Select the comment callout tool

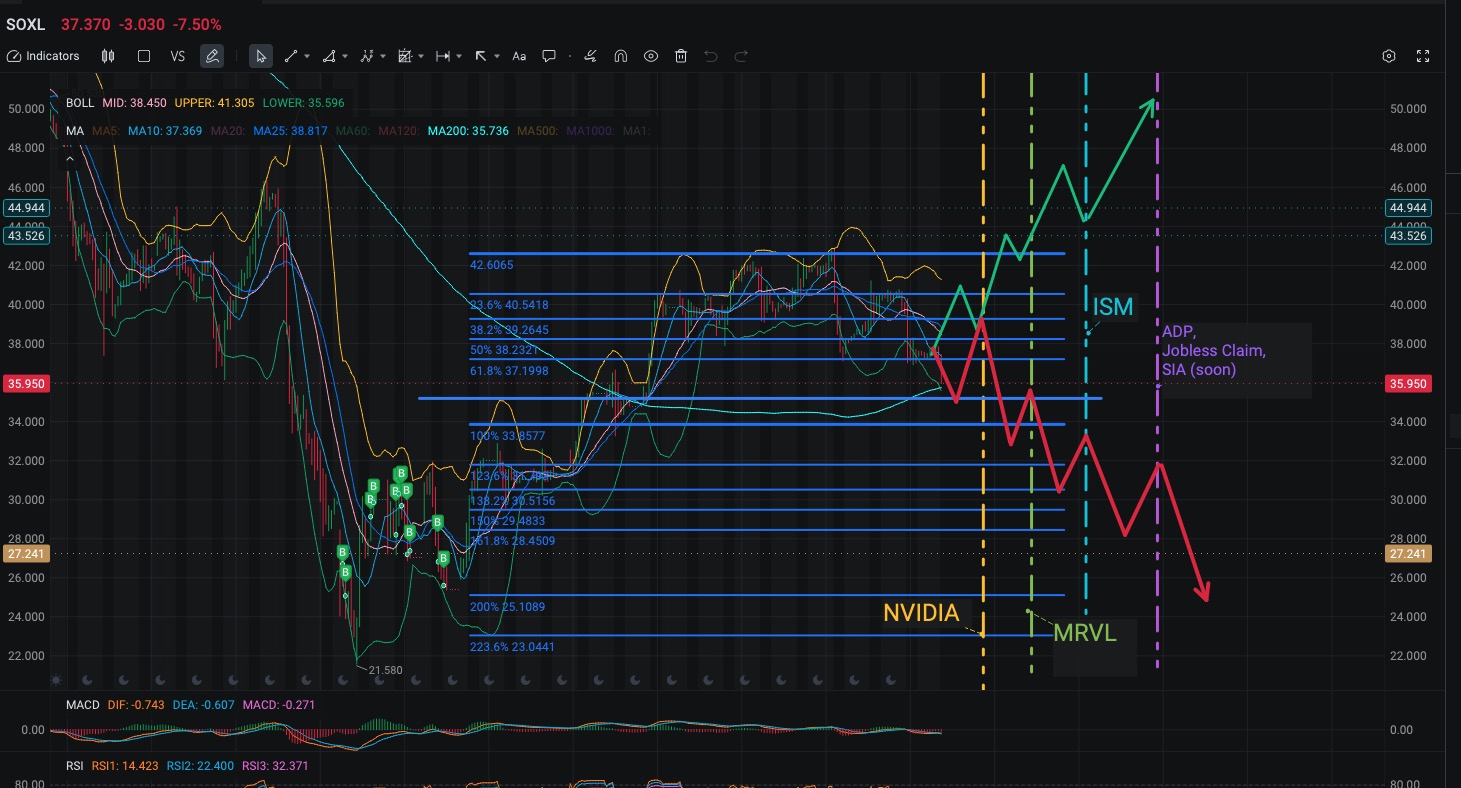(549, 56)
